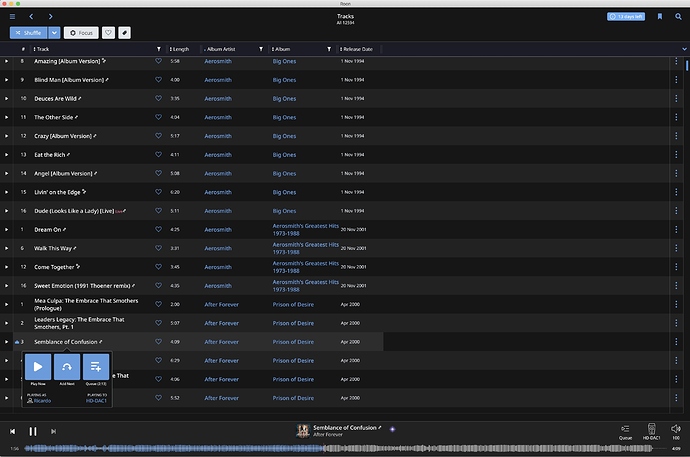The height and width of the screenshot is (457, 690).
Task: Favorite the Dream On track
Action: coord(158,229)
